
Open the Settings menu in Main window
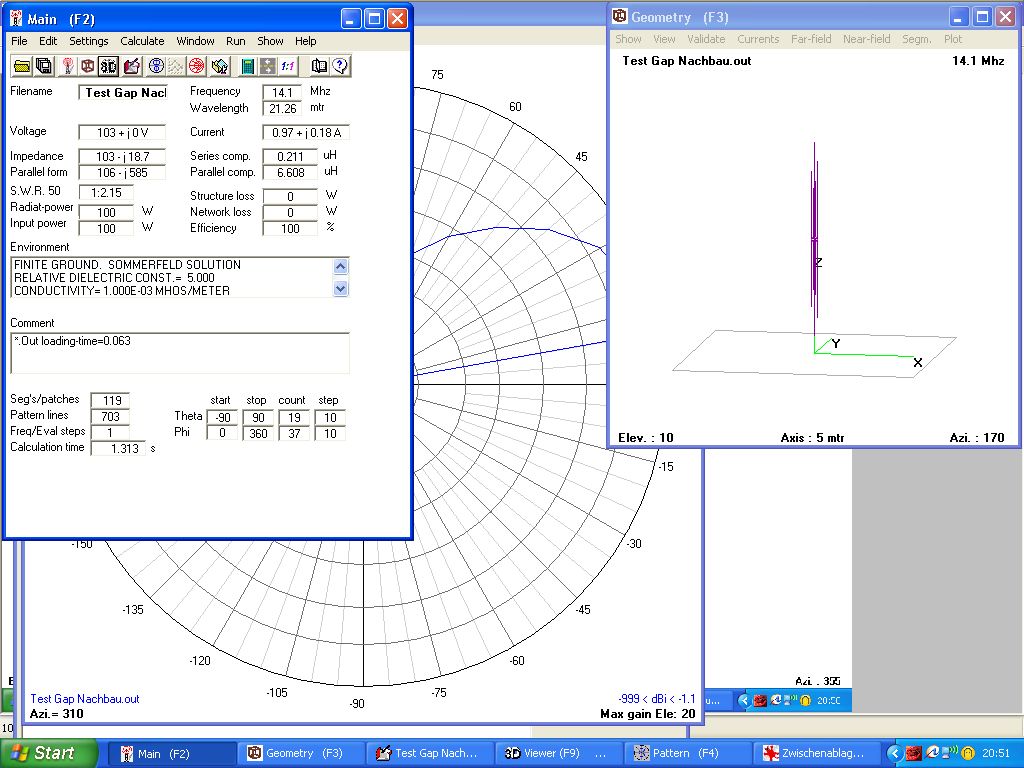point(89,41)
